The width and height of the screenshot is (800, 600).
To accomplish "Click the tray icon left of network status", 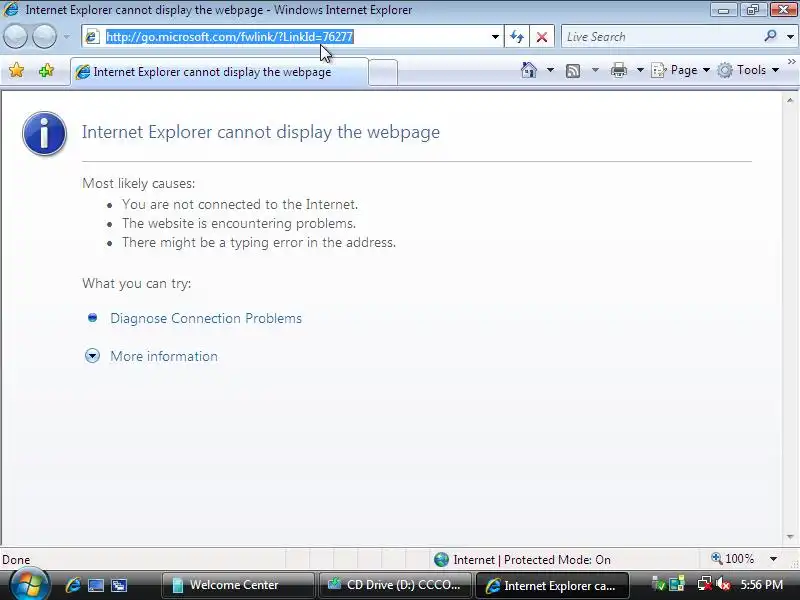I will click(x=677, y=584).
